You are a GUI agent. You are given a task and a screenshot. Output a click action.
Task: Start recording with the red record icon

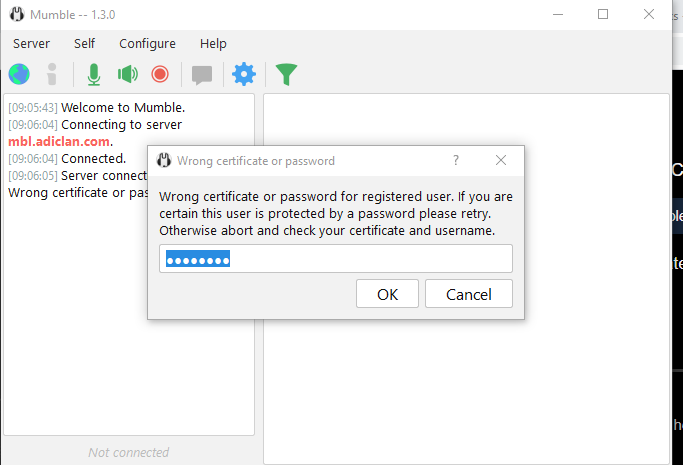160,74
